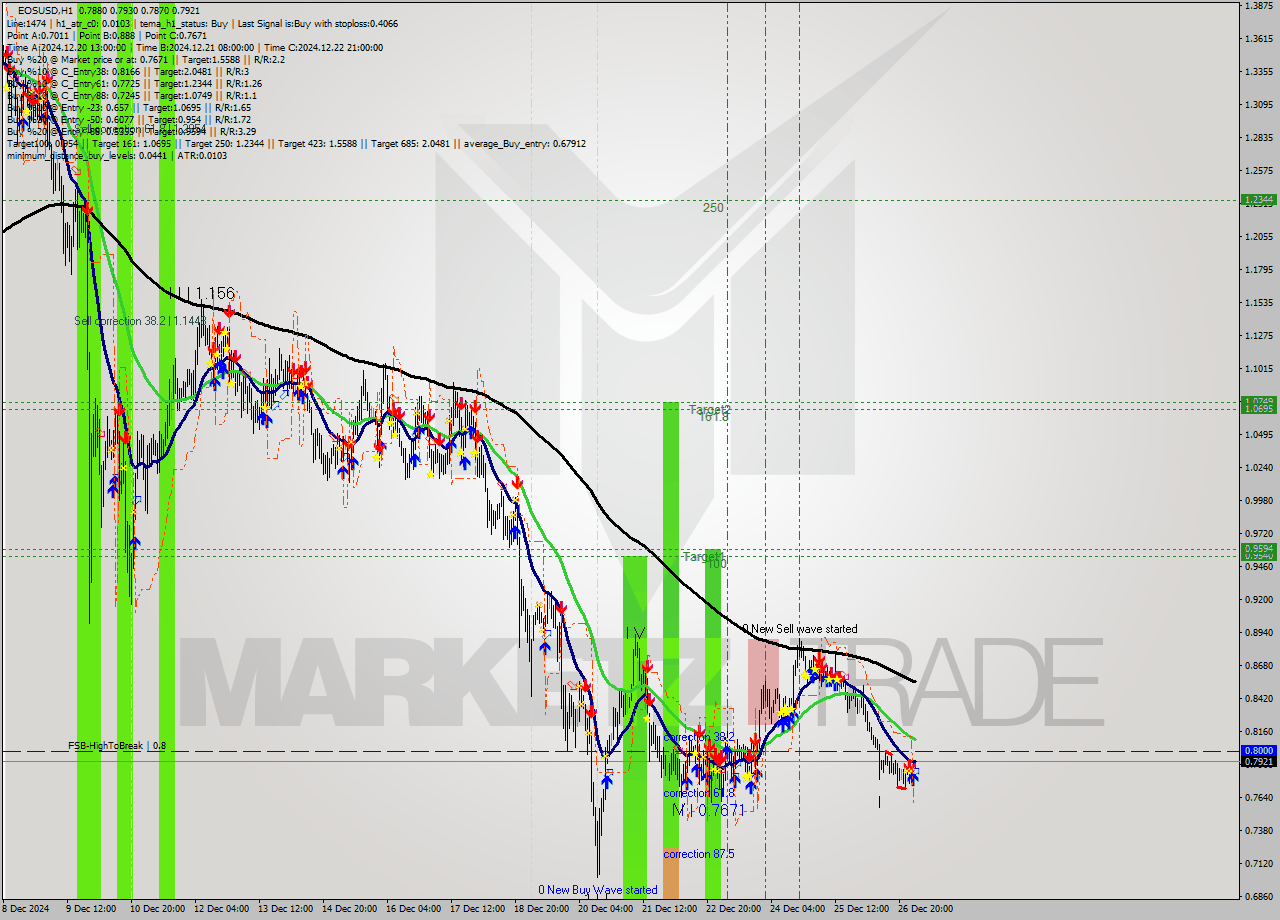Image resolution: width=1280 pixels, height=920 pixels.
Task: Click the blue 0.8000 price axis tag
Action: 1258,750
